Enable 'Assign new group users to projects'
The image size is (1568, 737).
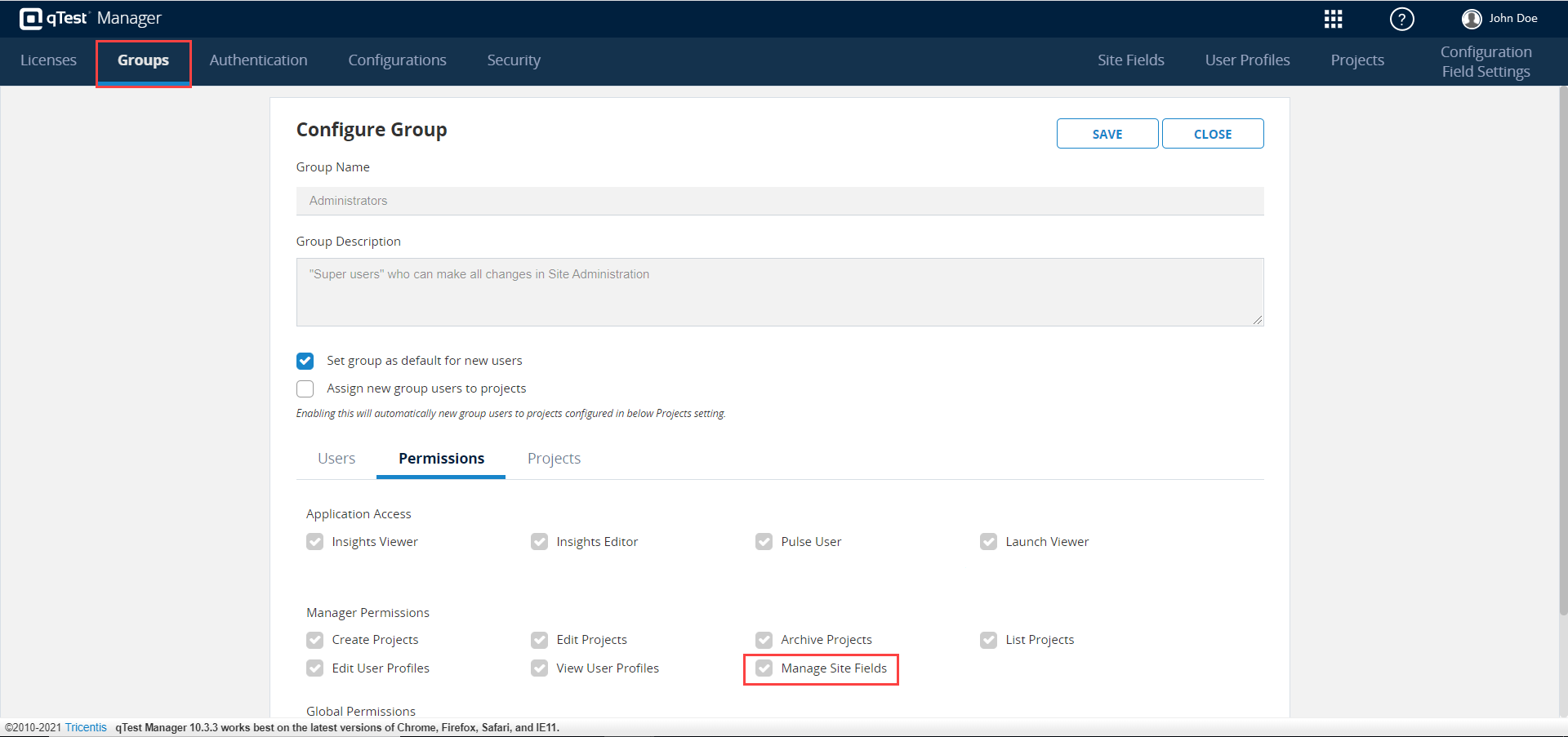pyautogui.click(x=305, y=388)
